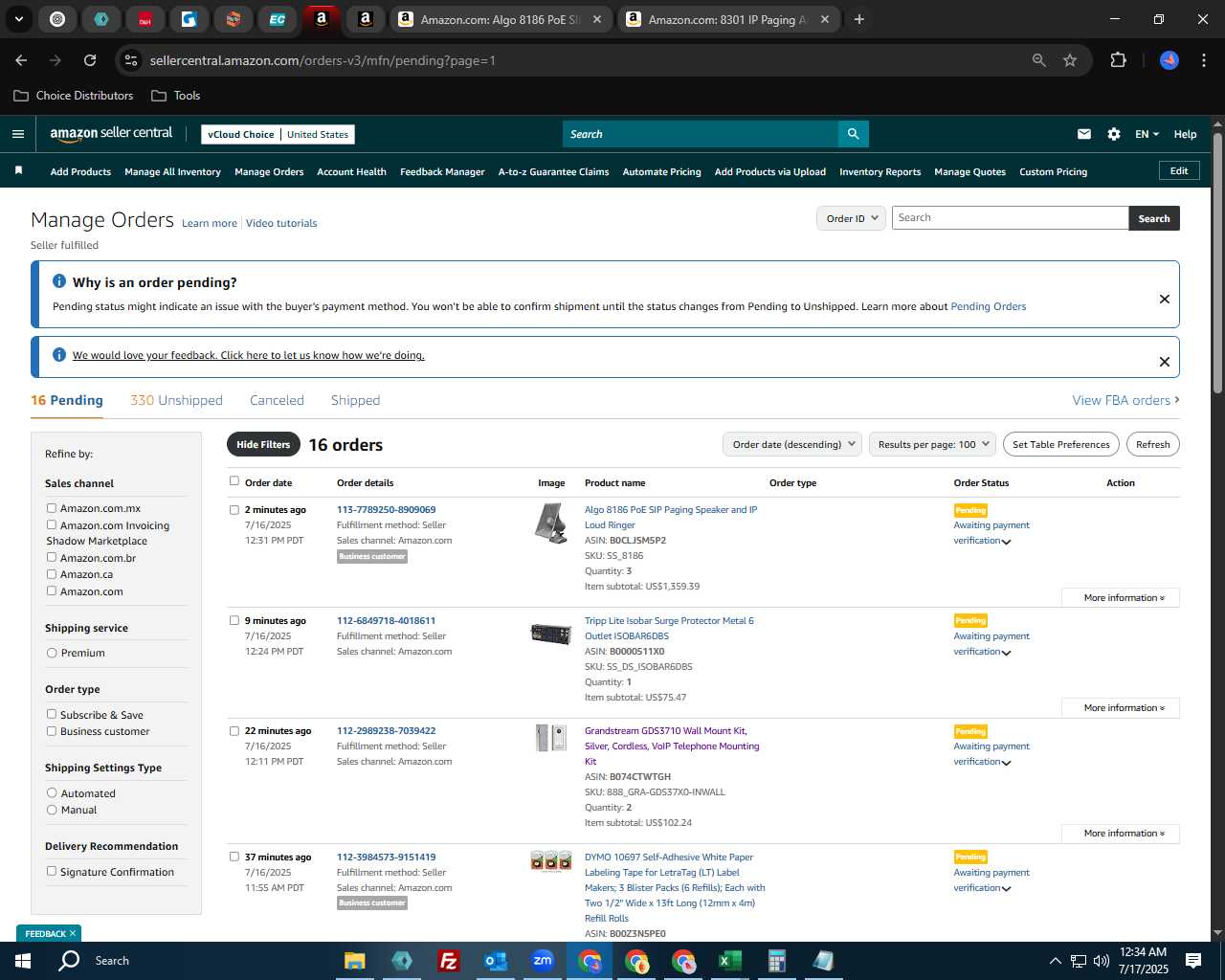Open Manage All Inventory menu item
Screen dimensions: 1225x980
[172, 172]
